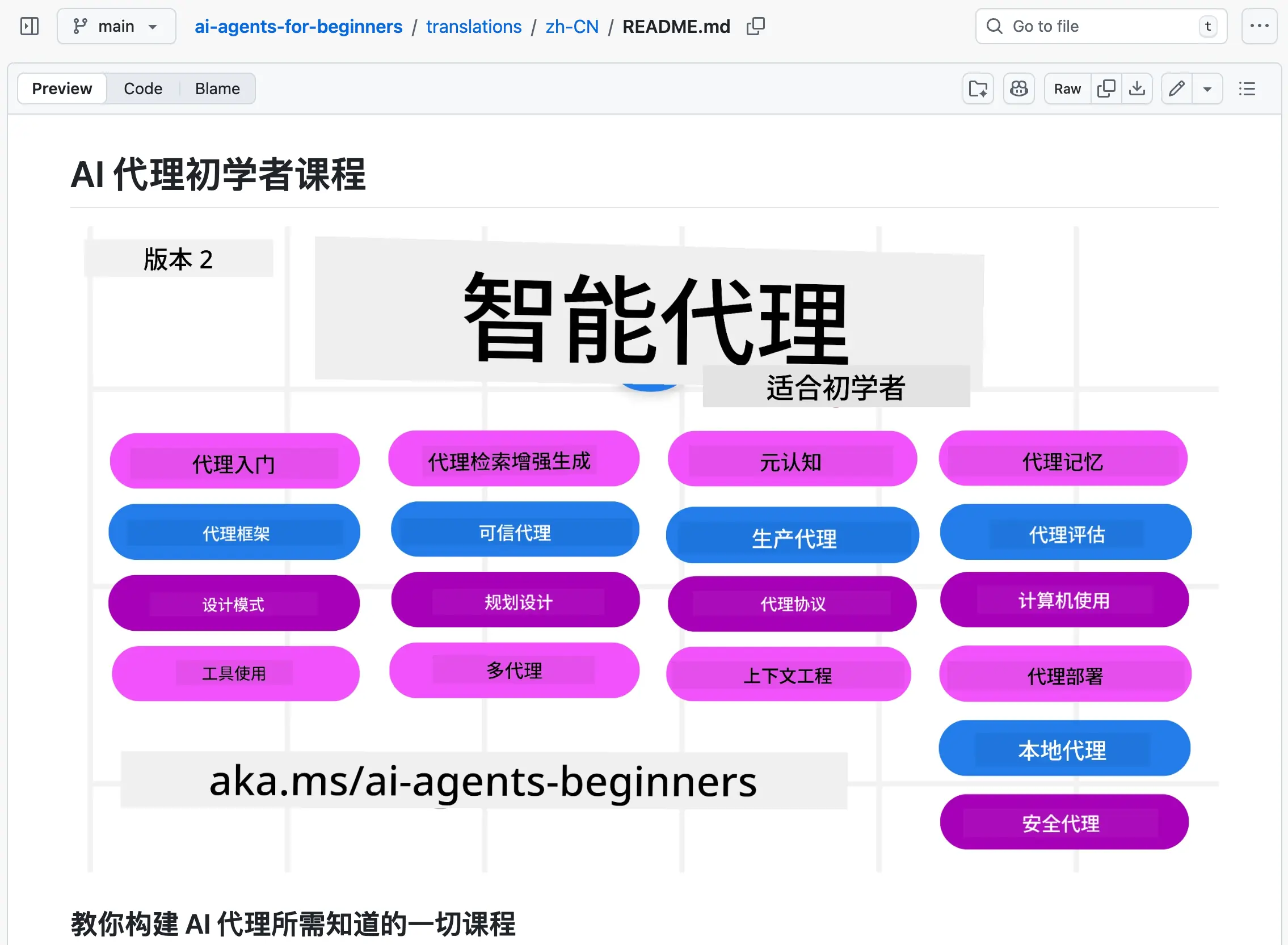This screenshot has height=945, width=1288.
Task: Download the raw README file
Action: [1137, 88]
